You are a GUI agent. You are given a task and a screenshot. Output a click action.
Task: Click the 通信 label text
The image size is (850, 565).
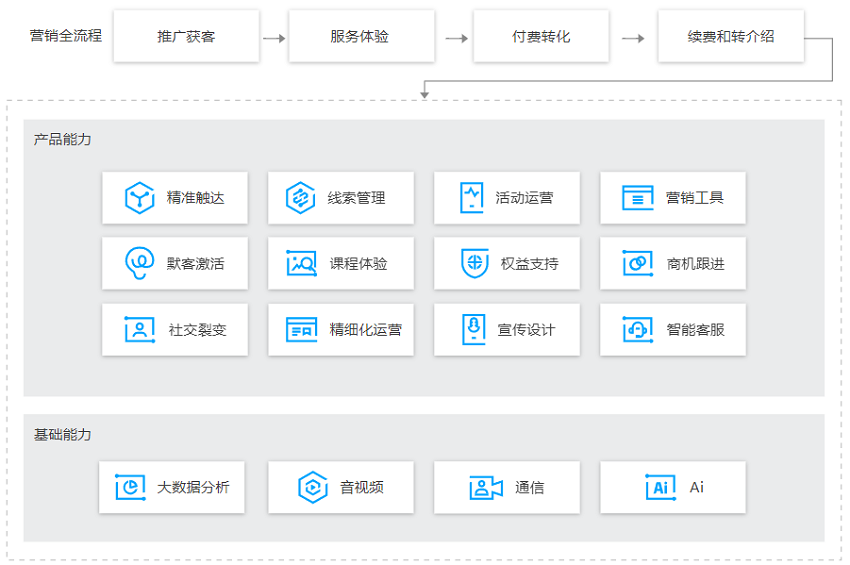tap(529, 487)
